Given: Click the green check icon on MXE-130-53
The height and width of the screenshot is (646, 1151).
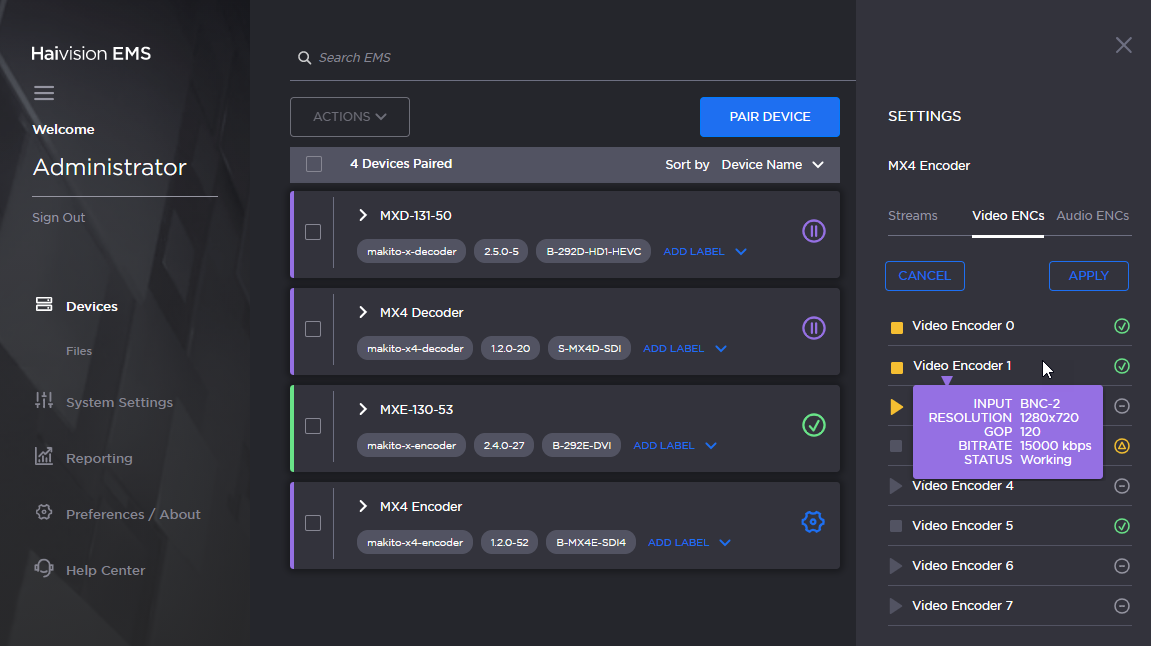Looking at the screenshot, I should click(813, 426).
